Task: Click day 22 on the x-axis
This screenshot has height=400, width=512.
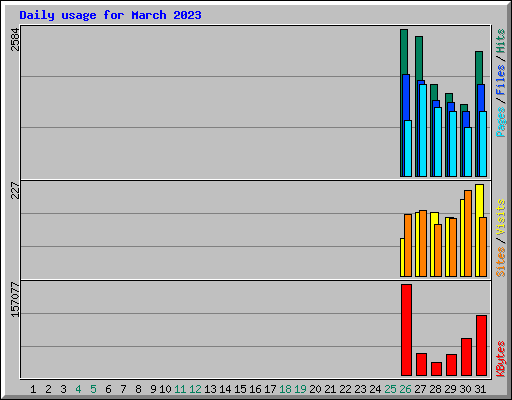Action: [x=345, y=389]
